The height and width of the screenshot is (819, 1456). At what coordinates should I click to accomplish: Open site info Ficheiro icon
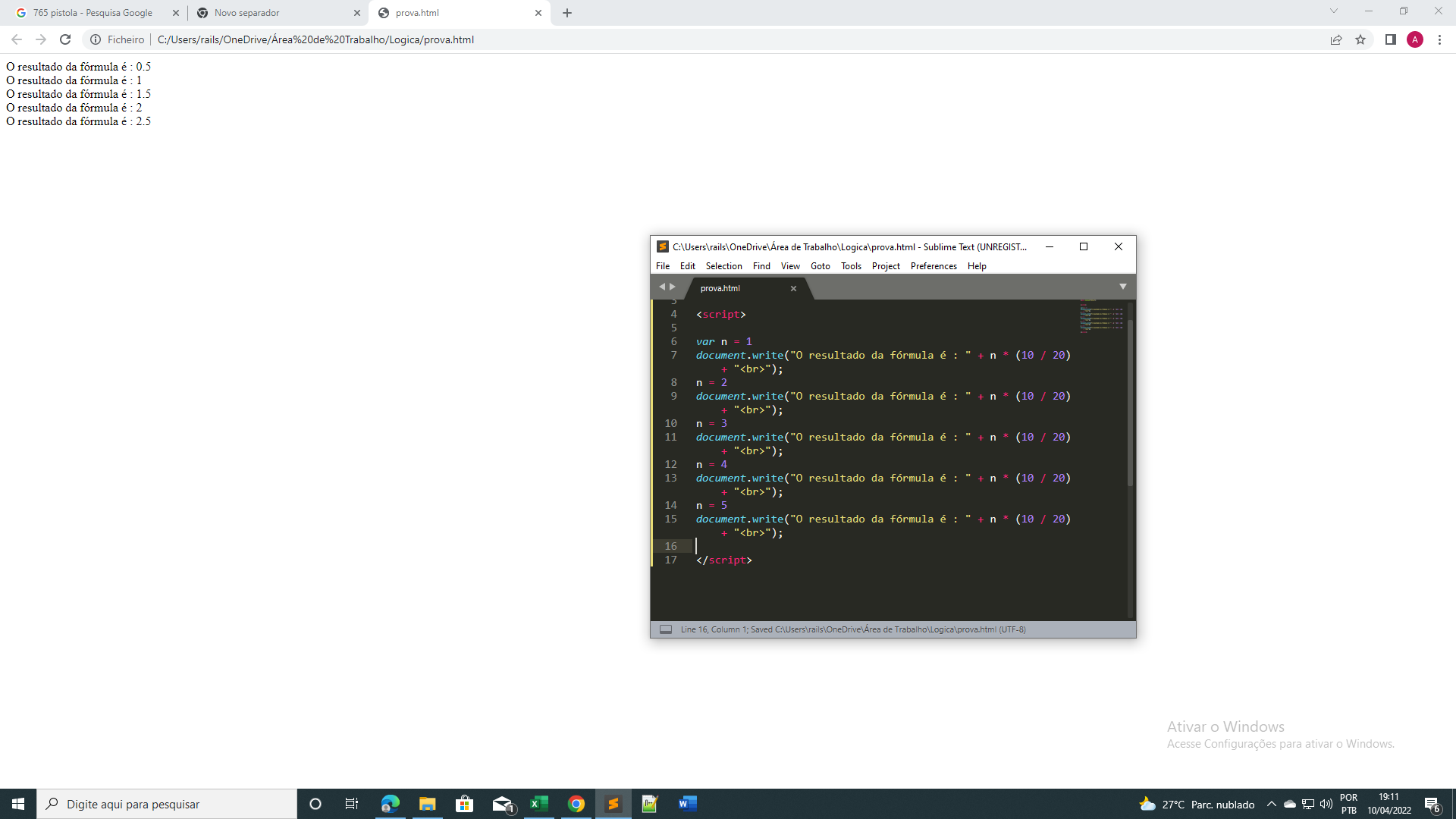point(96,39)
